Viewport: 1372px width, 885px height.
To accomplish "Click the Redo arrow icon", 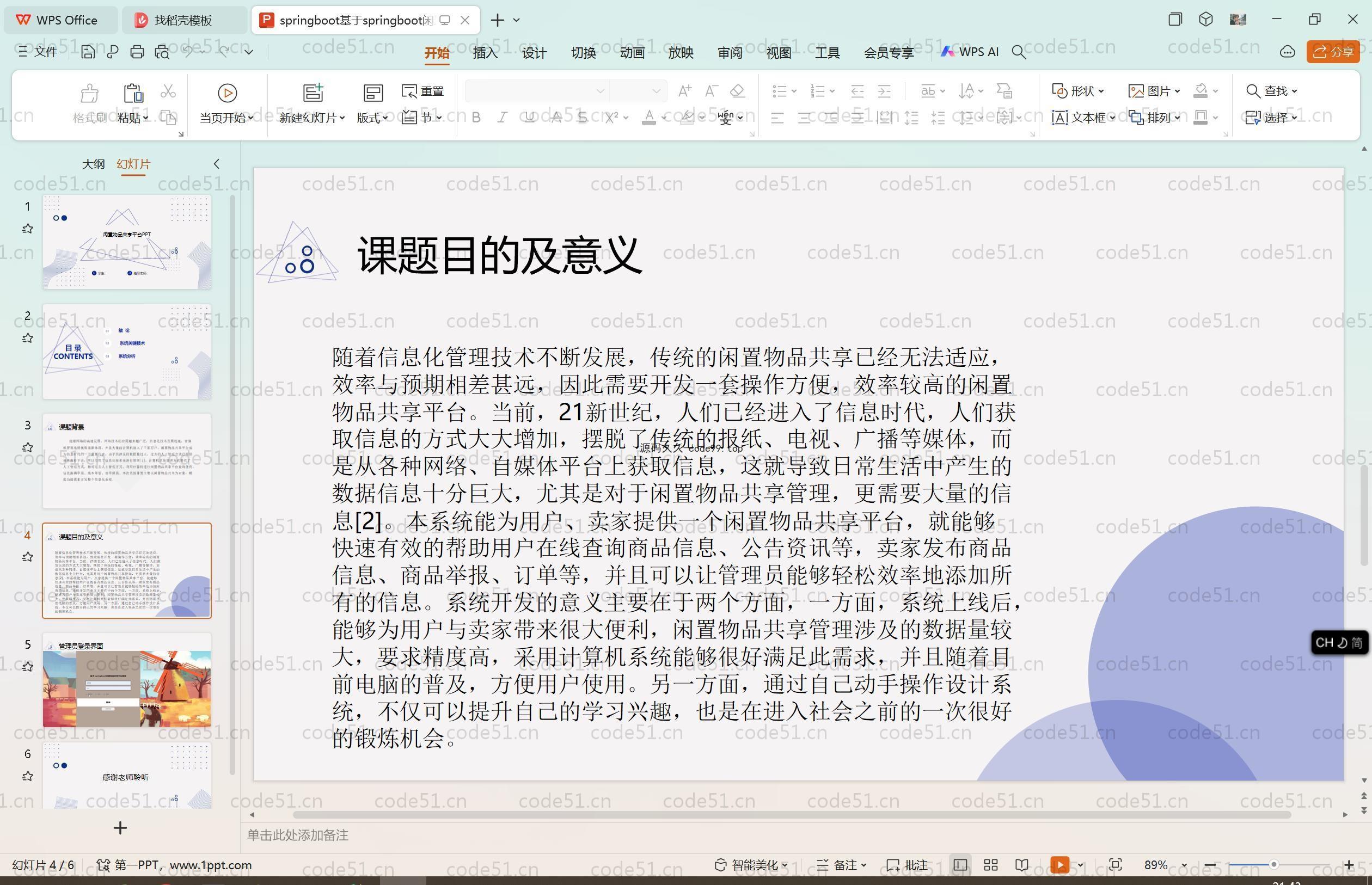I will 224,52.
